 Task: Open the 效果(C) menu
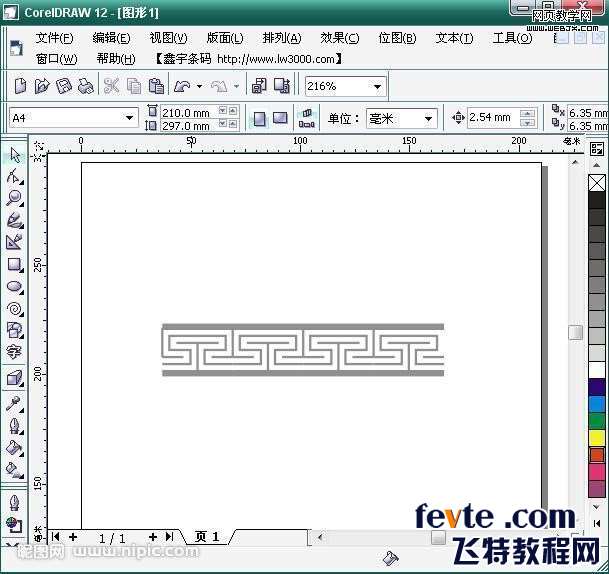339,38
